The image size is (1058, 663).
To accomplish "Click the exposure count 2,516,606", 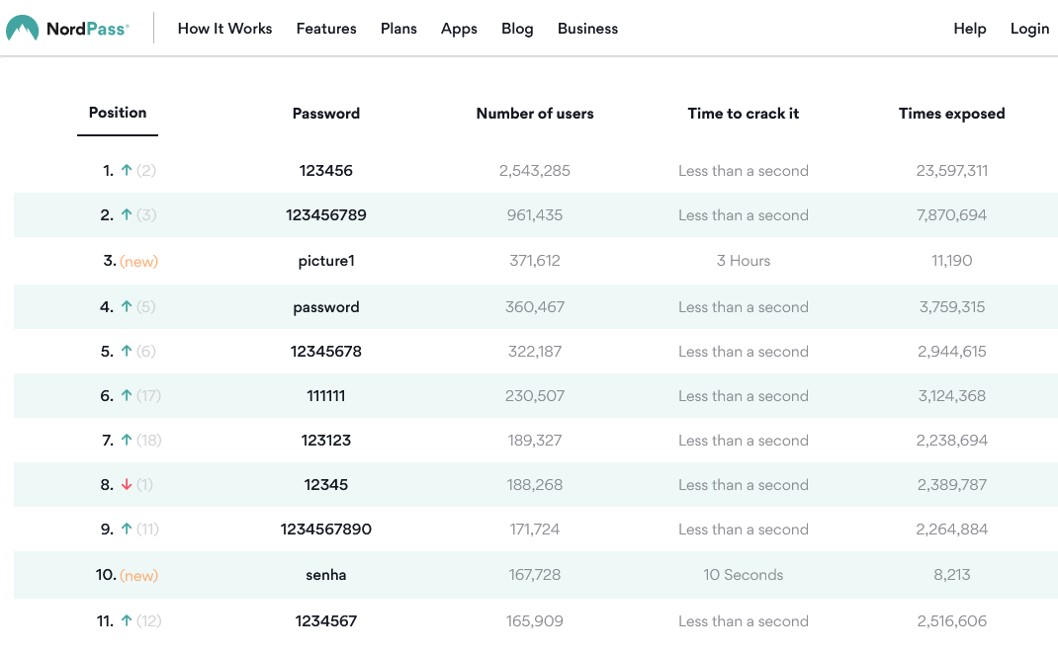I will 951,622.
